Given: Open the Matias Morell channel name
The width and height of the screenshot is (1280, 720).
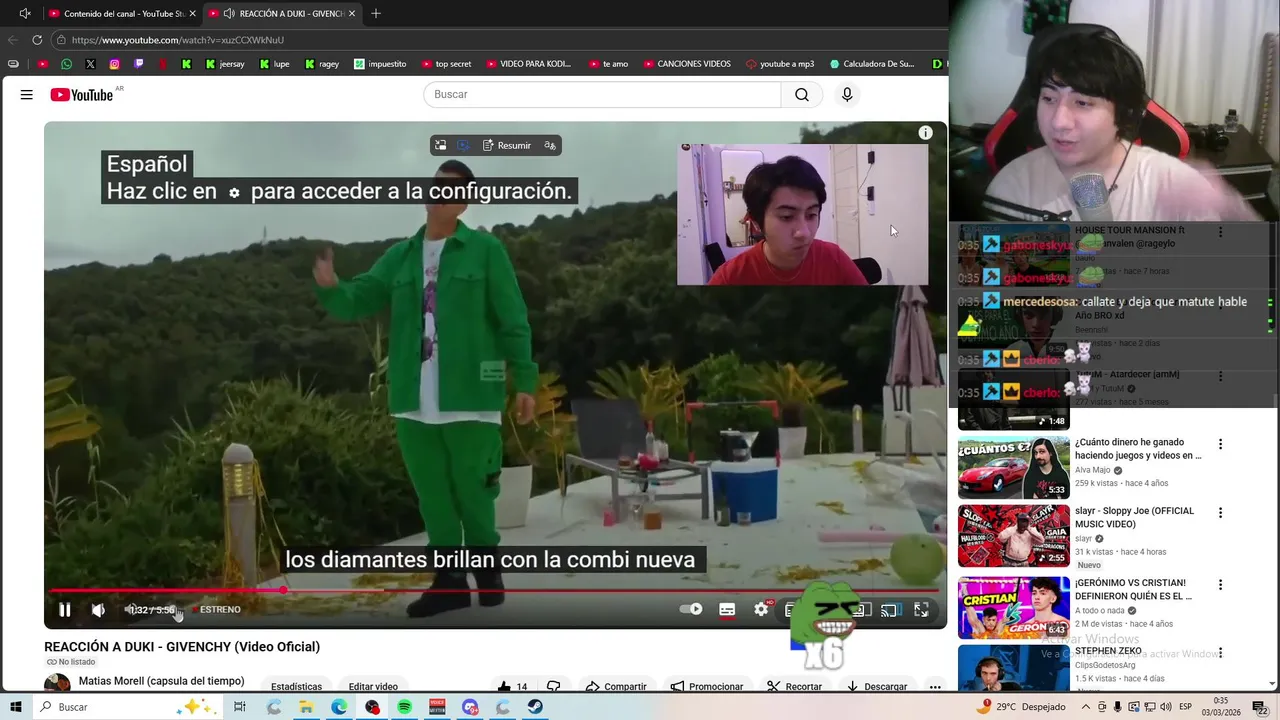Looking at the screenshot, I should [162, 681].
